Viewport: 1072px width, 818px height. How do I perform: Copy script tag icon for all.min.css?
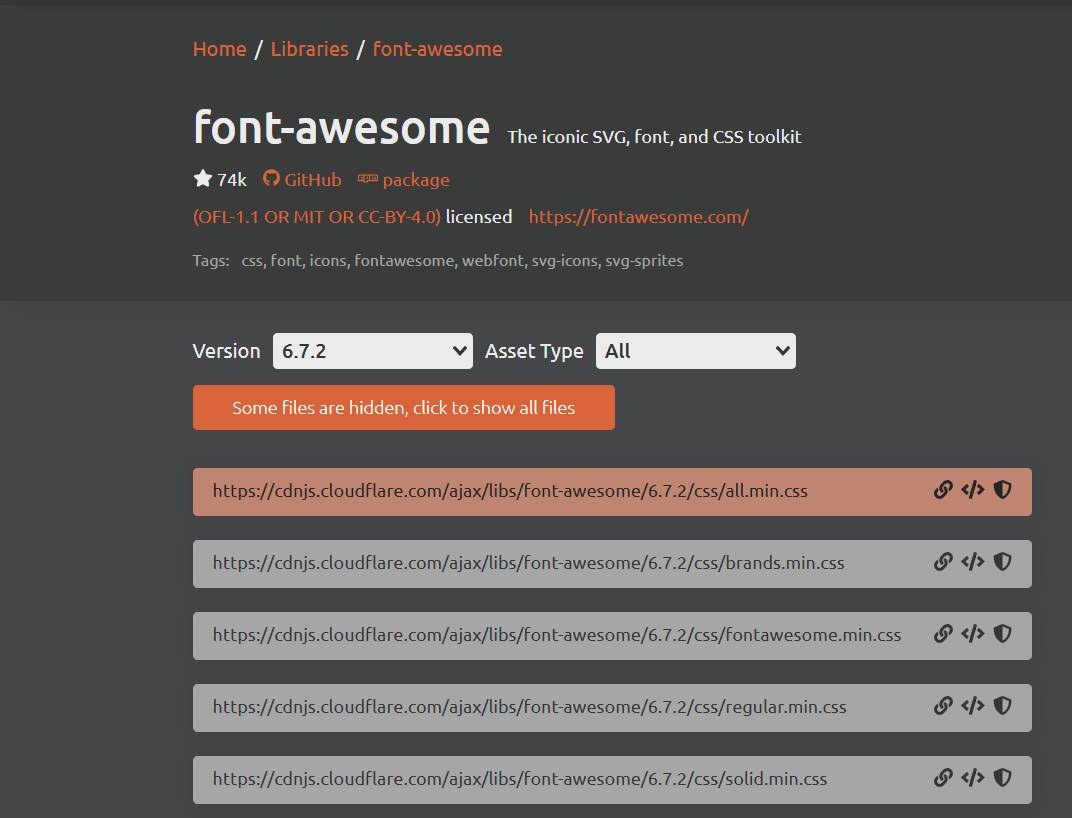pos(972,490)
